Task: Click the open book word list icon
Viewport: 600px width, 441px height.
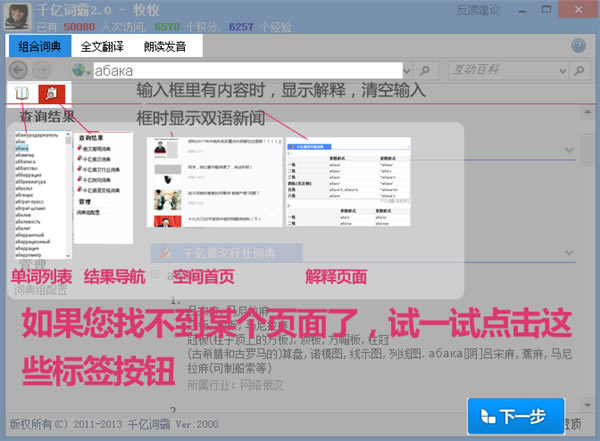Action: coord(22,93)
